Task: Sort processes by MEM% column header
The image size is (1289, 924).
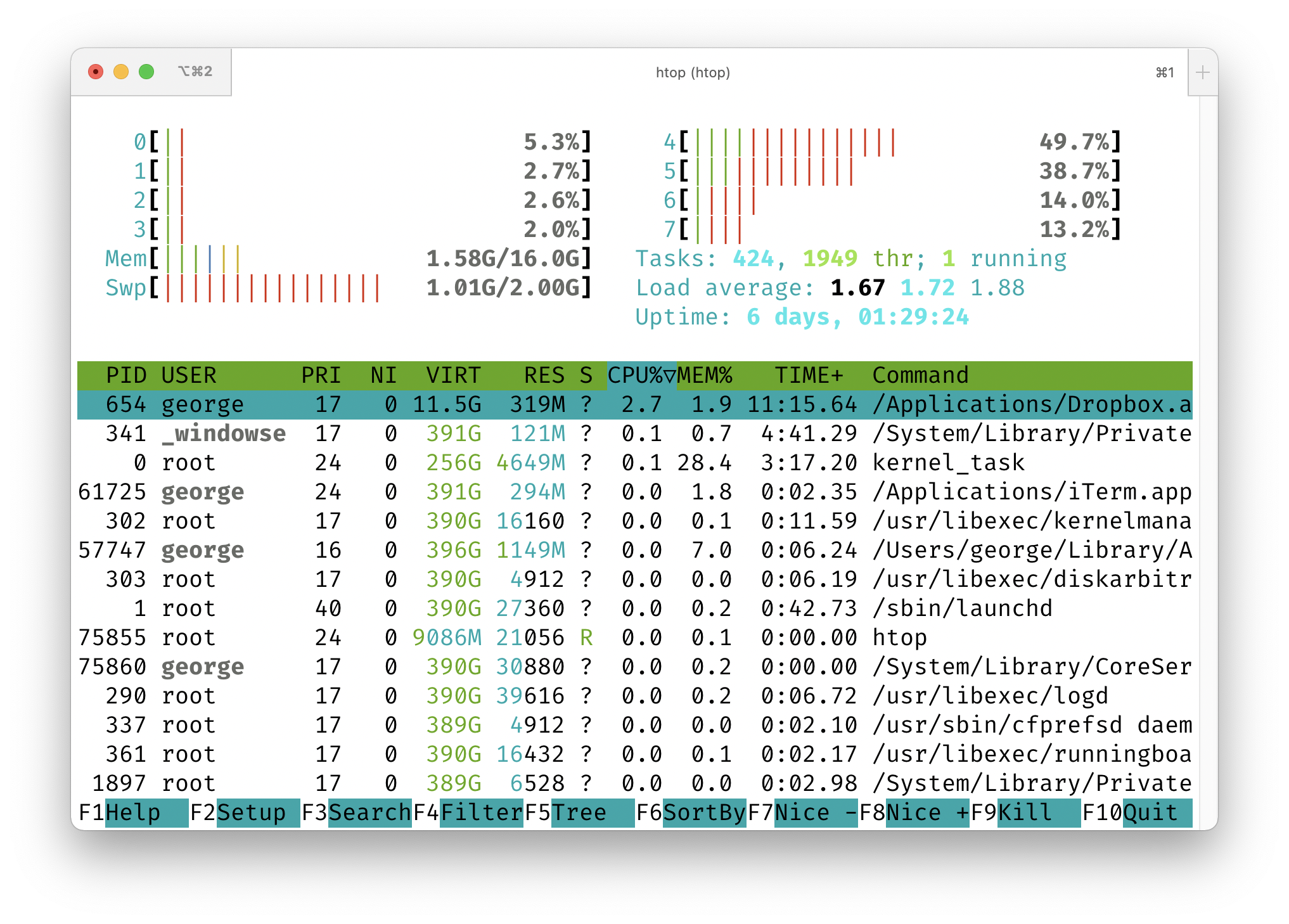Action: point(704,375)
